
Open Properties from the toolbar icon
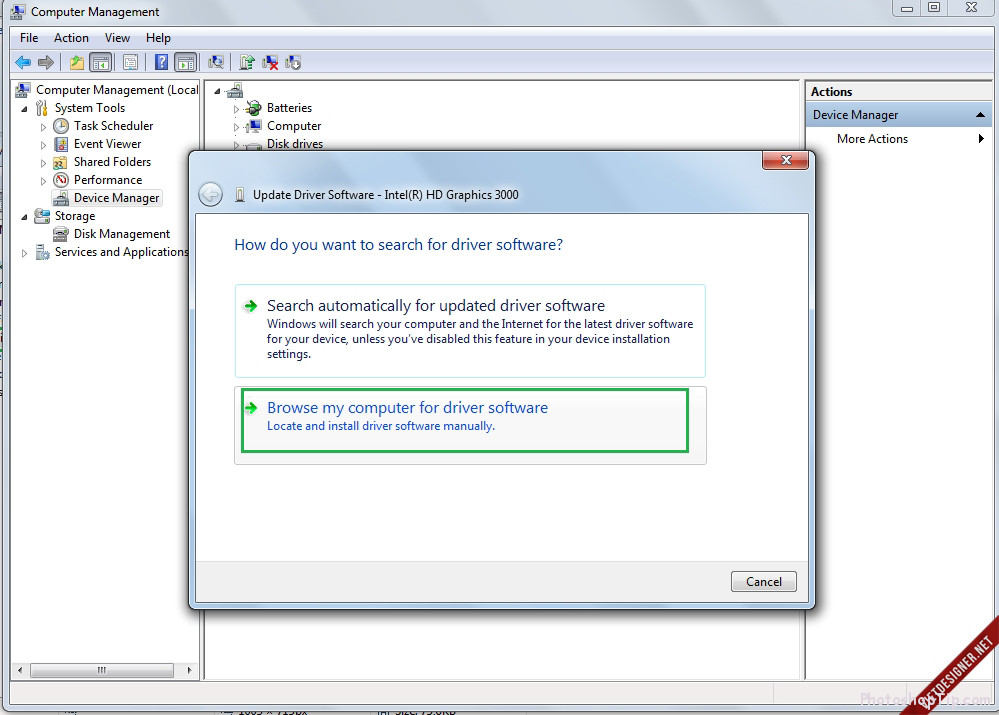pyautogui.click(x=131, y=62)
